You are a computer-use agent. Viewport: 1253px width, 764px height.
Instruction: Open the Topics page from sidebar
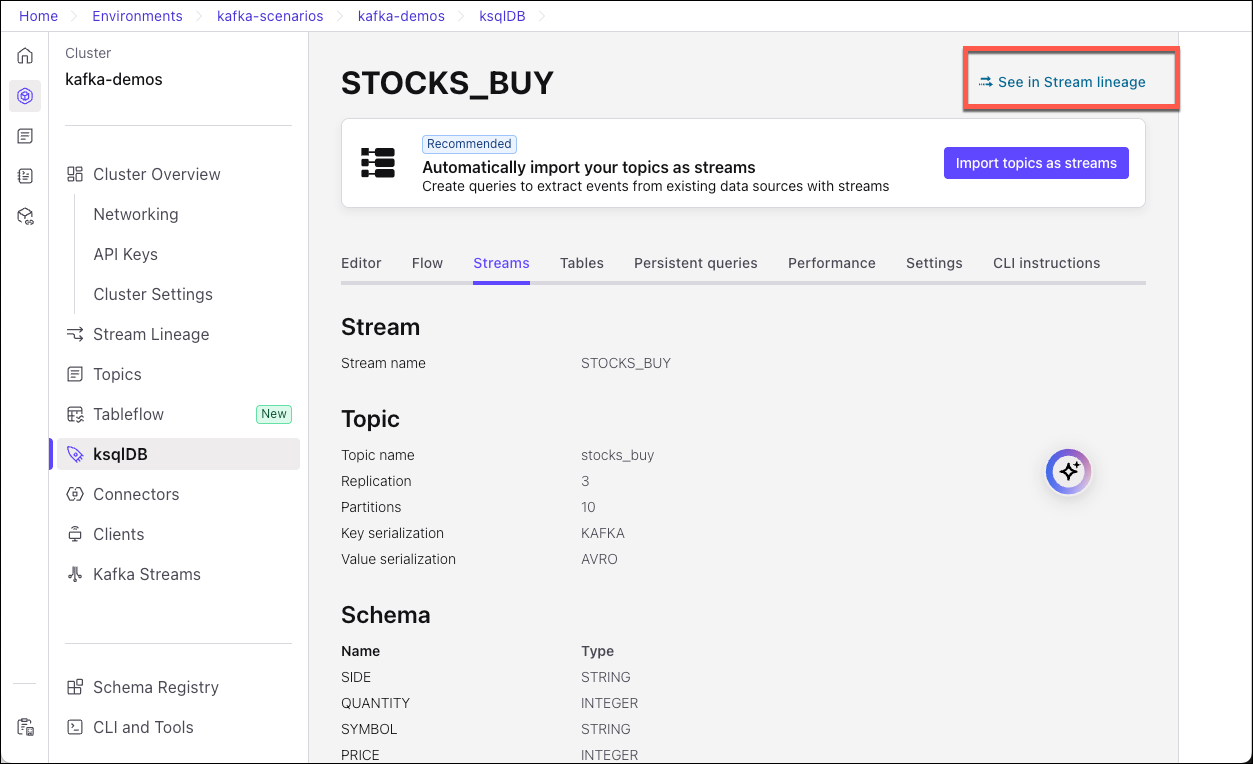117,374
